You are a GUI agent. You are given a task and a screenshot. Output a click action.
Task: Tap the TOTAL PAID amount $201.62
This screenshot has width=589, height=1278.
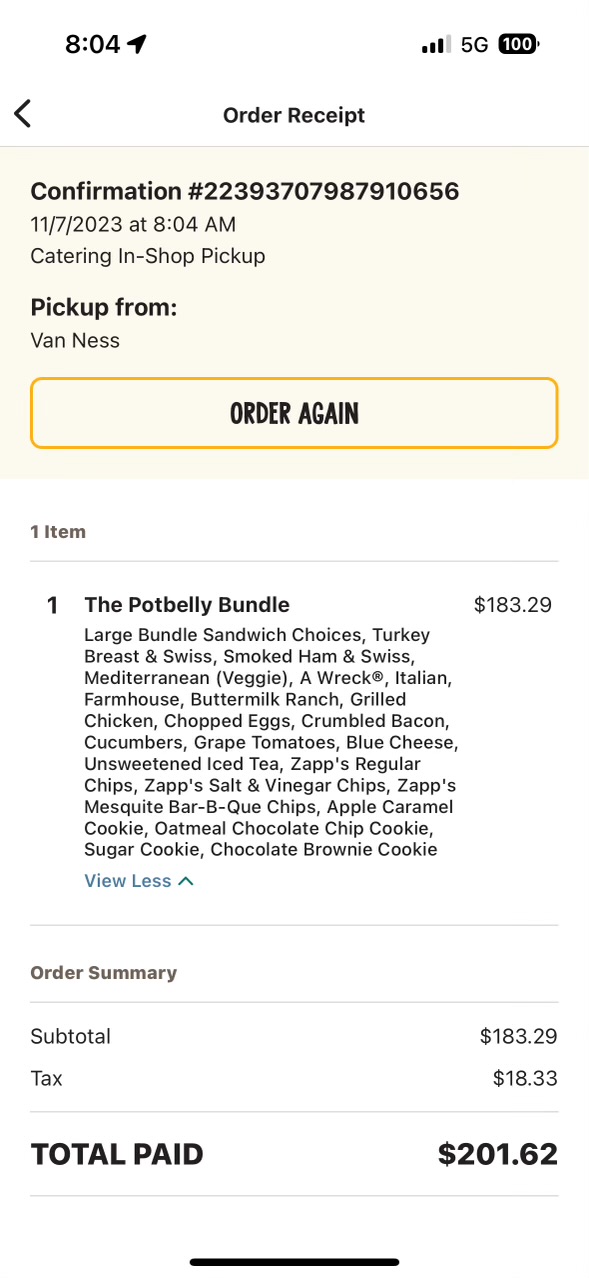[497, 1153]
